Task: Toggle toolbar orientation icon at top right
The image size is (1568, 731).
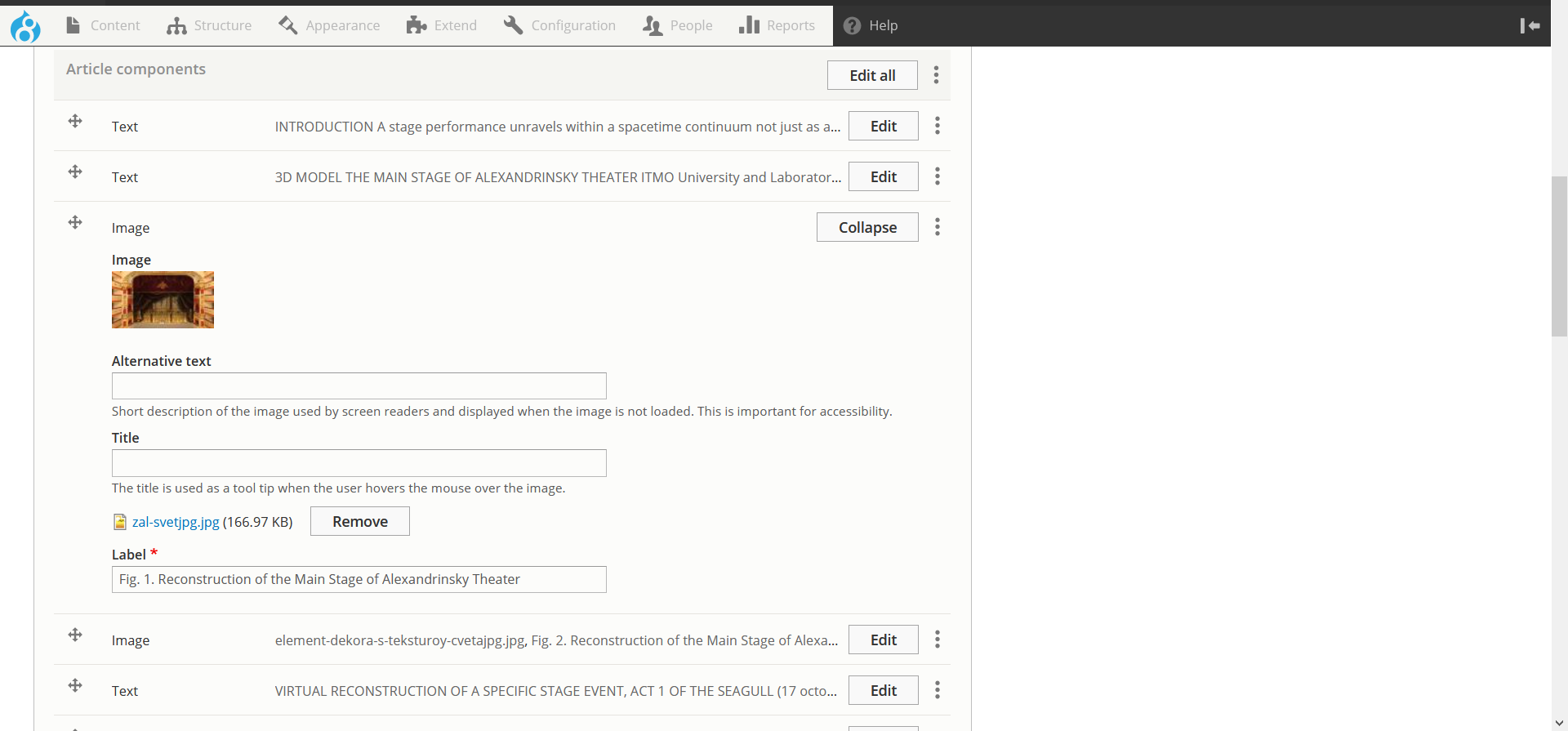Action: pyautogui.click(x=1530, y=26)
